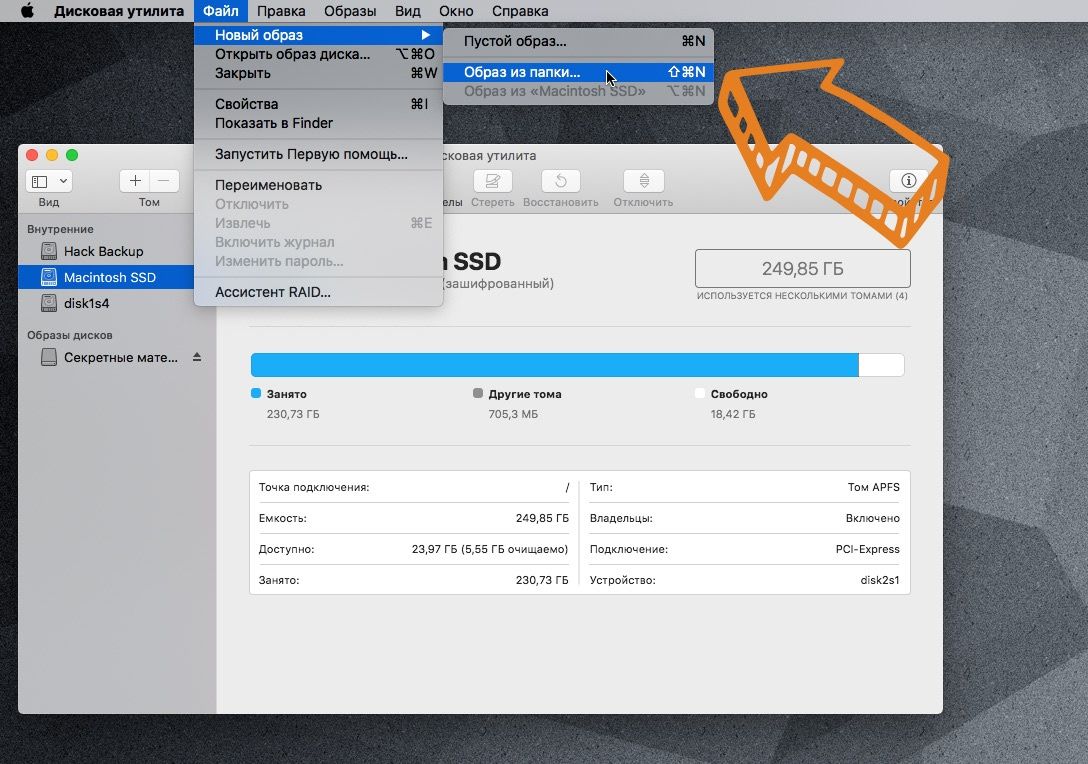Click the Восстановить restore toolbar icon
Screen dimensions: 1088x764
(561, 181)
